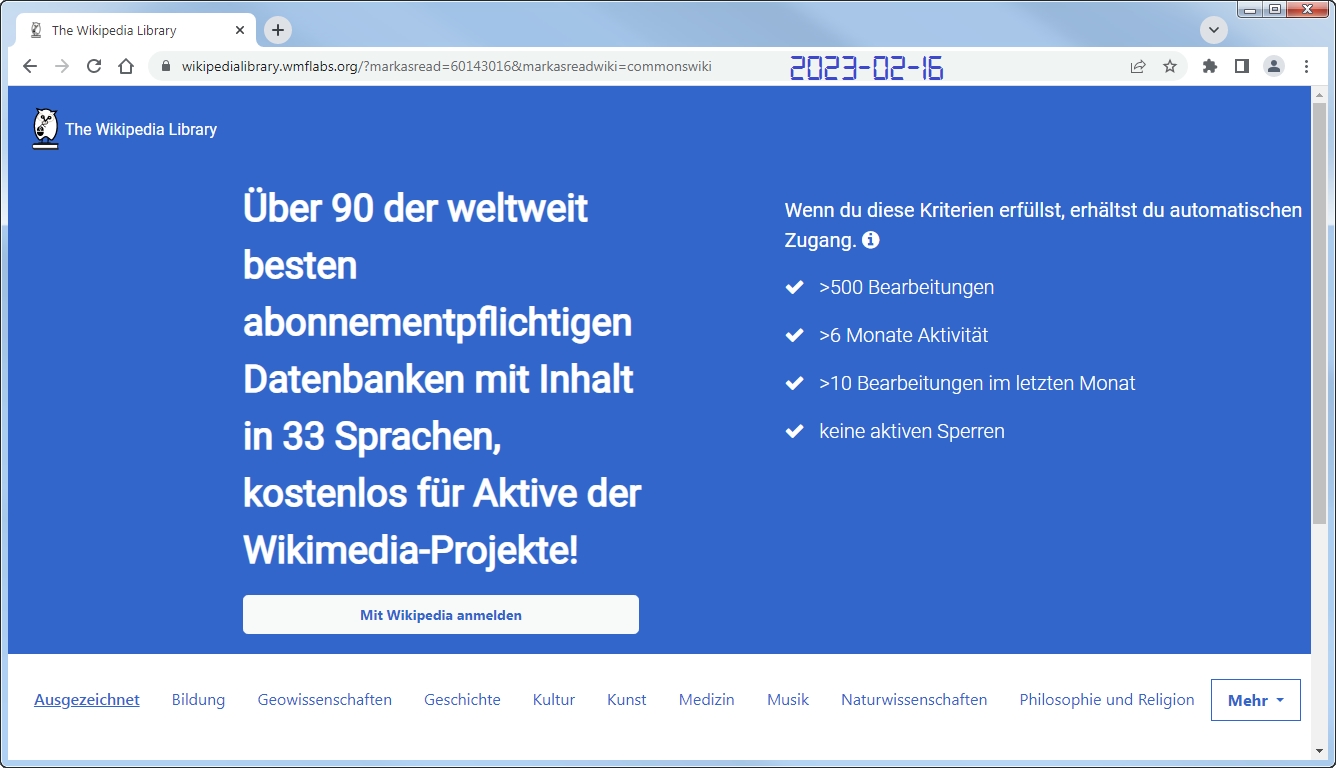Open the Geschichte category tab

coord(462,700)
